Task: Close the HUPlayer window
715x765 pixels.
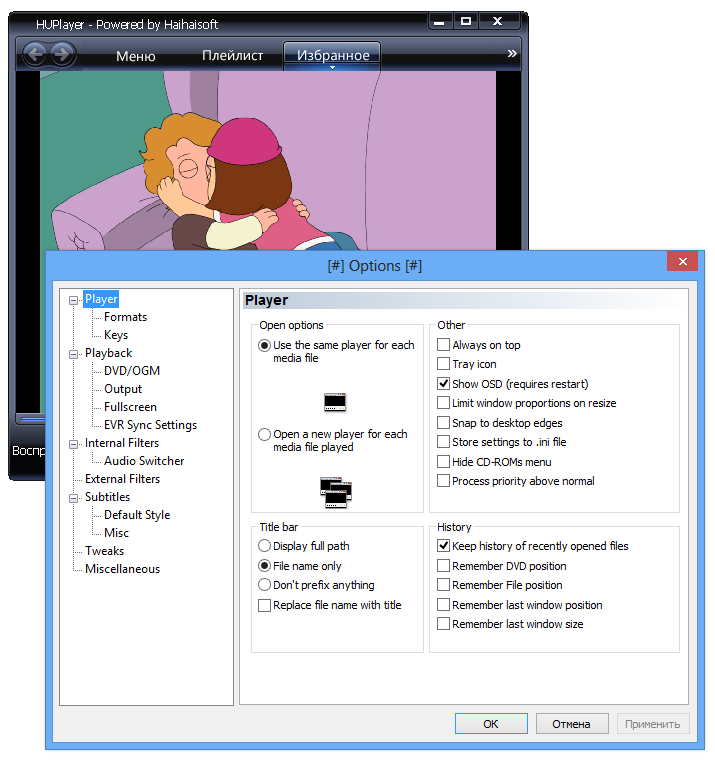Action: click(497, 21)
